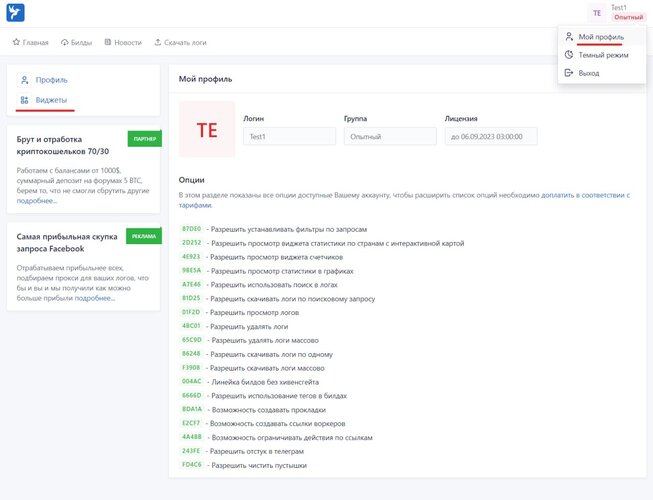Click the Логин field showing Test1
653x500 pixels.
coord(289,137)
